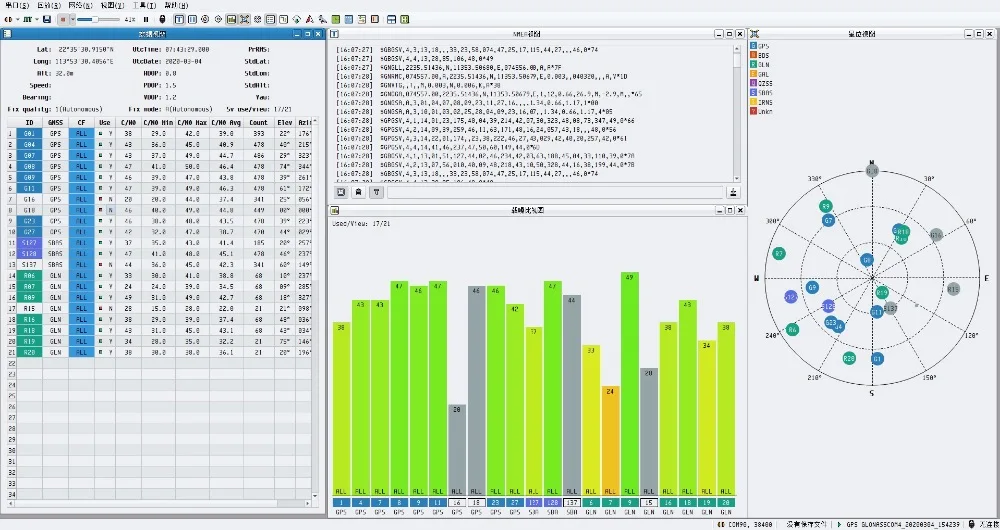Click the baud rate icon in toolbar

click(x=27, y=19)
